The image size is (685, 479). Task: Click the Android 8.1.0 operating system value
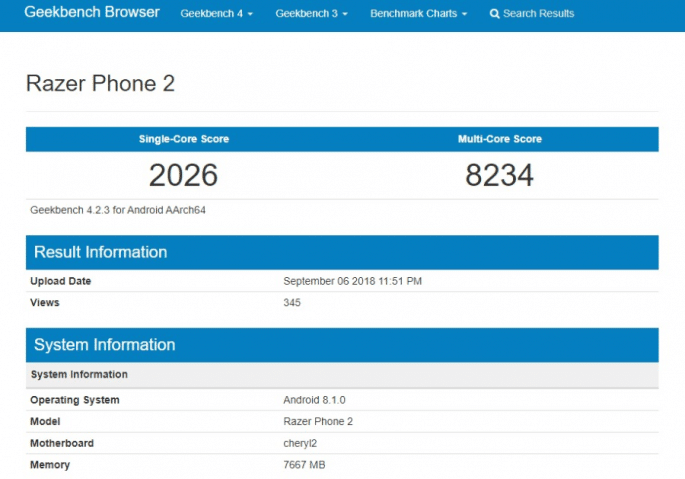tap(315, 400)
